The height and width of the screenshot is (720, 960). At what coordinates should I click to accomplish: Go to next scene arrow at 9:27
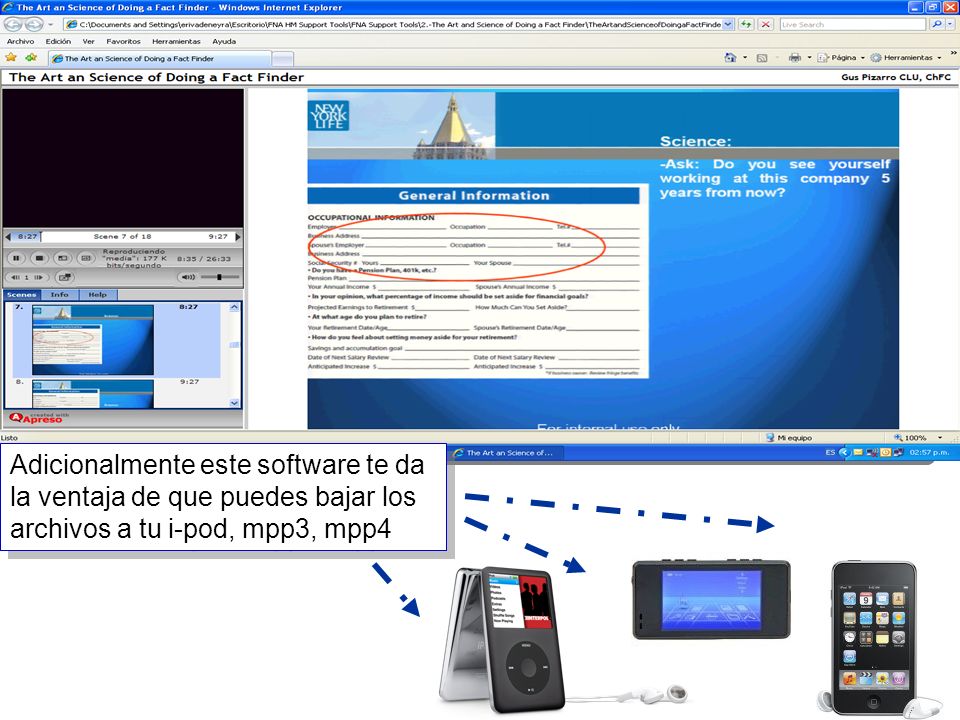pos(238,236)
